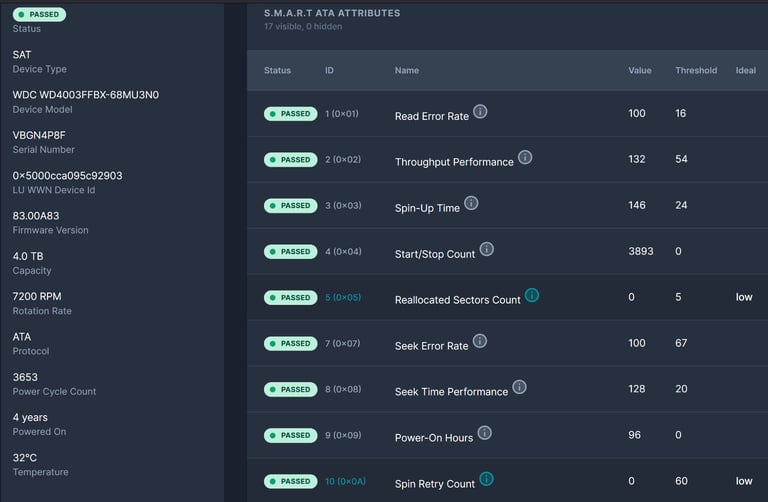Click the Threshold column header
The width and height of the screenshot is (768, 502).
[x=696, y=71]
